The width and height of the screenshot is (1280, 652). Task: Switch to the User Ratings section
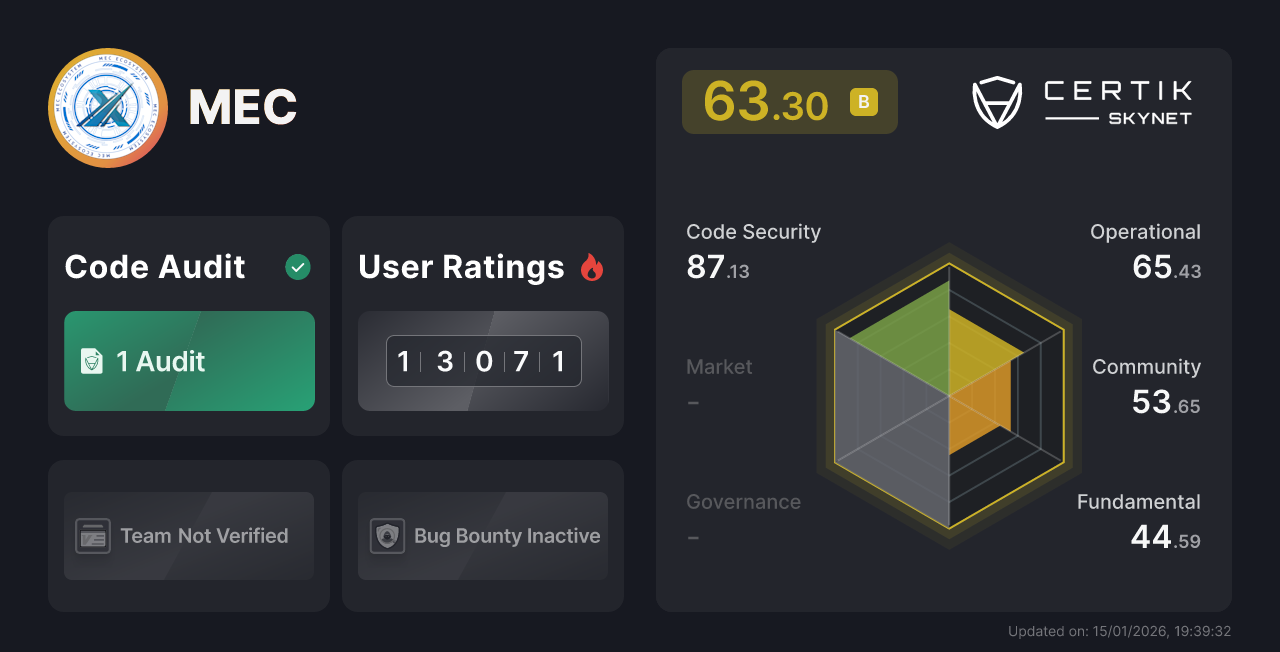(x=460, y=267)
